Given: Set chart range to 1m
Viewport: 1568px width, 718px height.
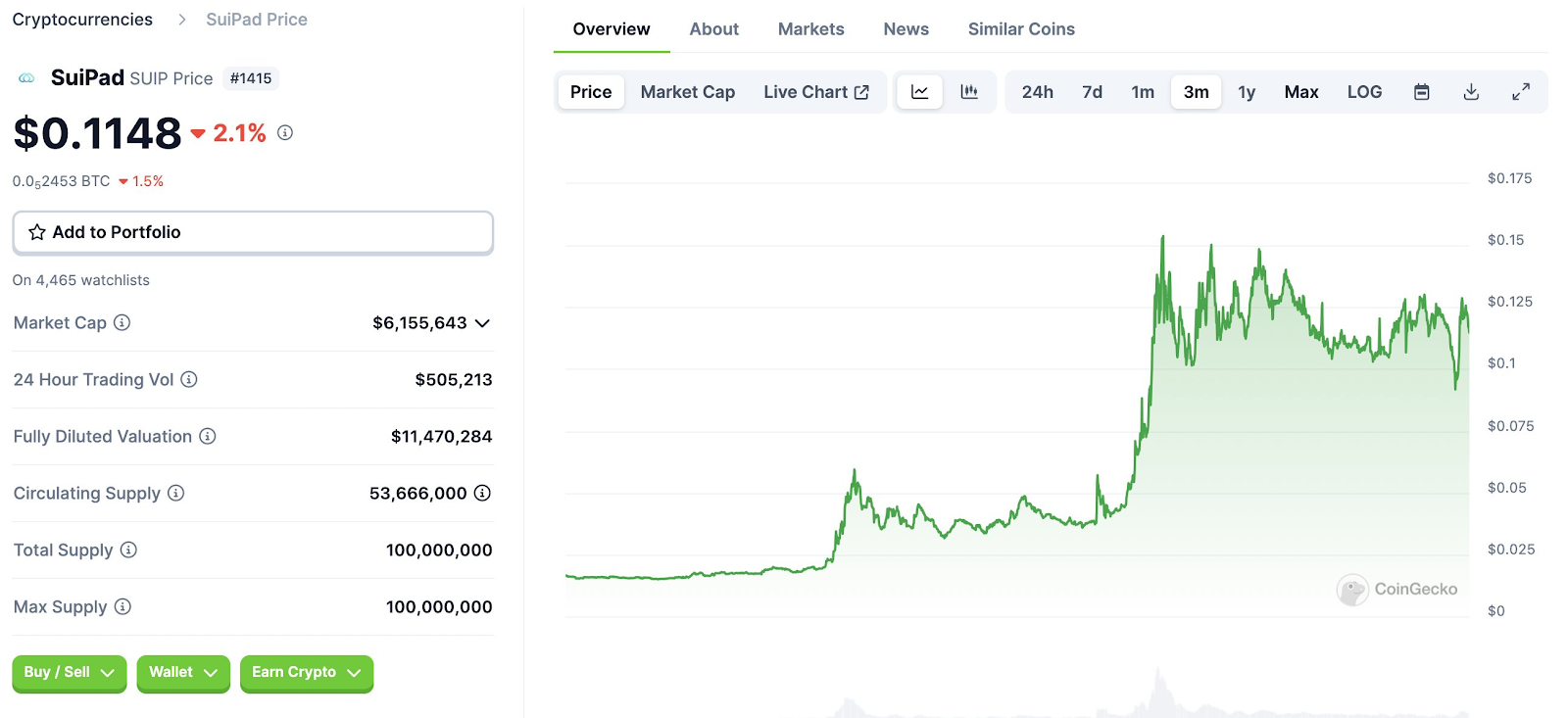Looking at the screenshot, I should tap(1143, 92).
